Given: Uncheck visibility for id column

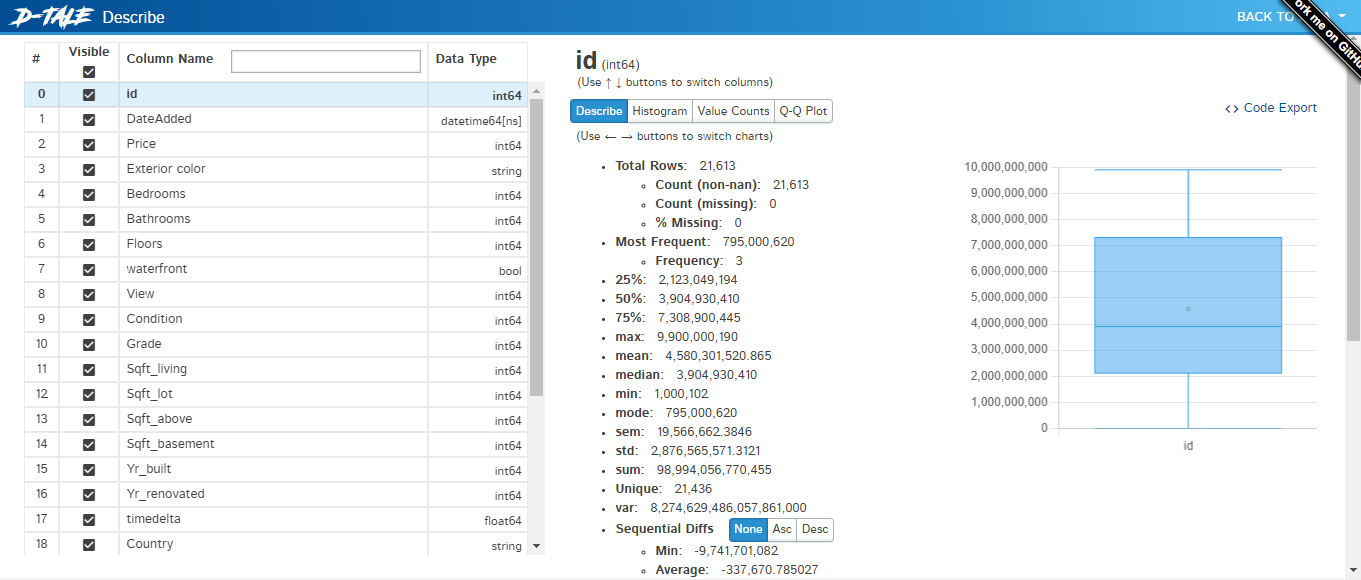Looking at the screenshot, I should click(89, 95).
